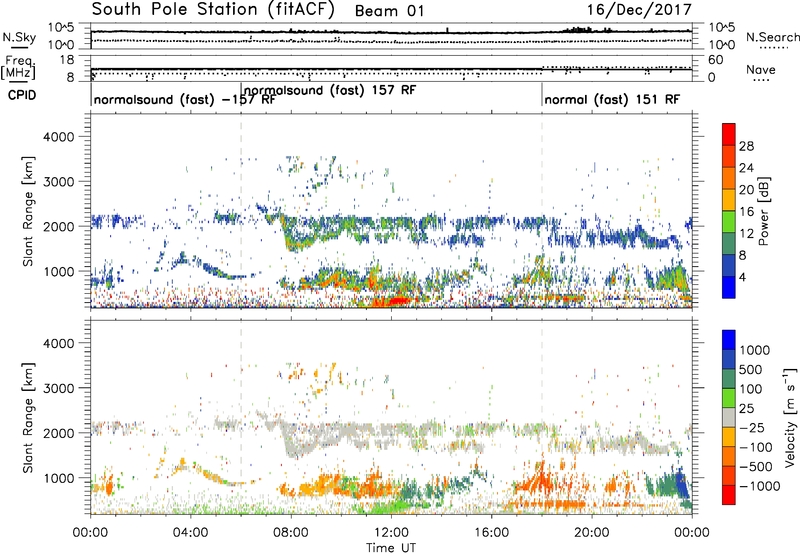Click the date '16/Dec/2017'

639,10
